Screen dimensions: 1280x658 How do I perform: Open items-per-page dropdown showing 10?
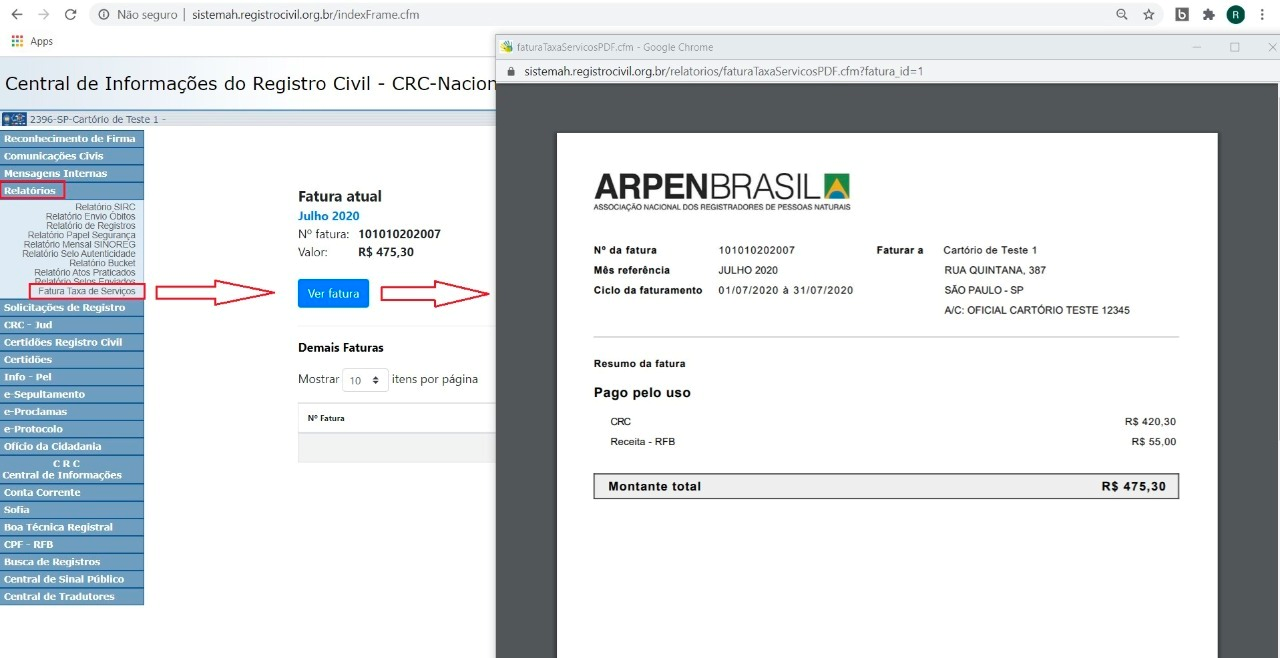(x=365, y=380)
